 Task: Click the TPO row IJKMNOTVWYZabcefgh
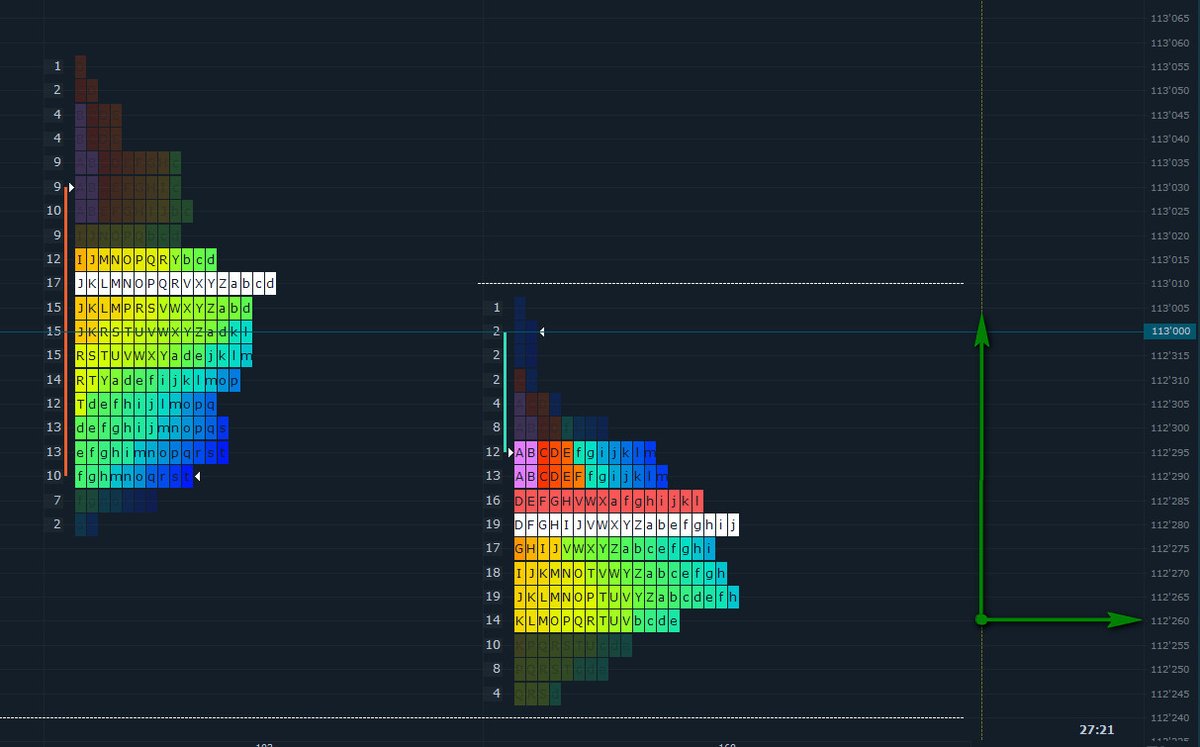click(621, 573)
